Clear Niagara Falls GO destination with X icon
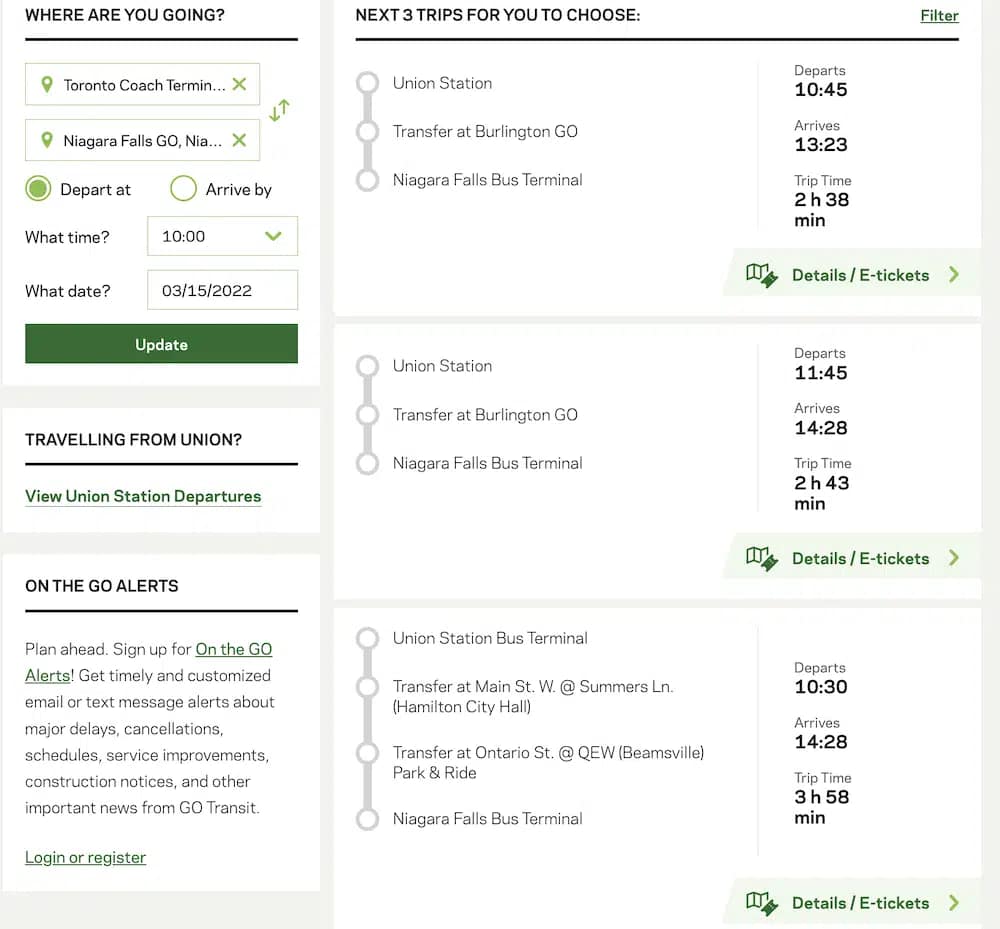1000x929 pixels. pos(240,140)
